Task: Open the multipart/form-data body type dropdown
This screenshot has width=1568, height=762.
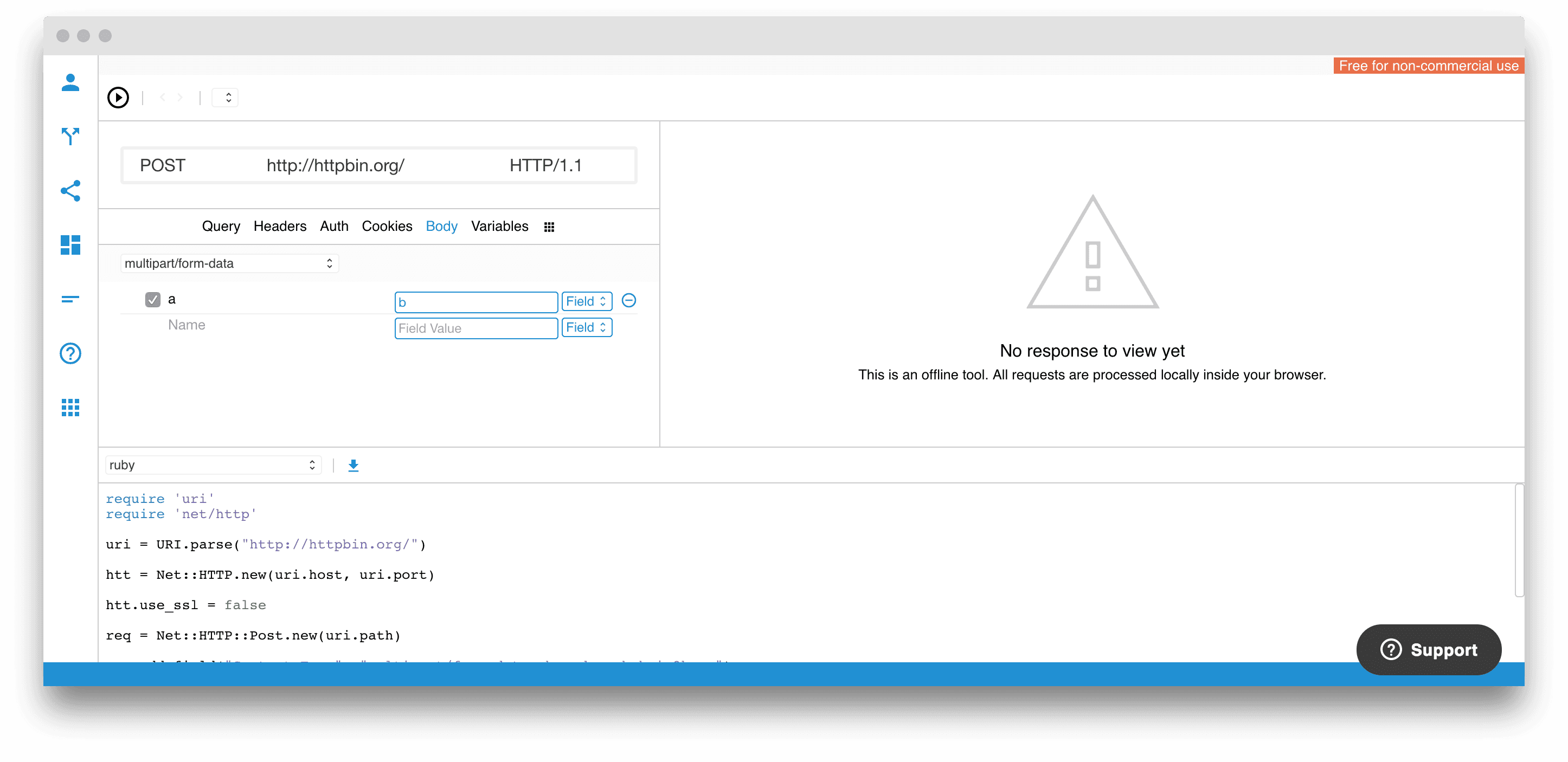Action: coord(229,263)
